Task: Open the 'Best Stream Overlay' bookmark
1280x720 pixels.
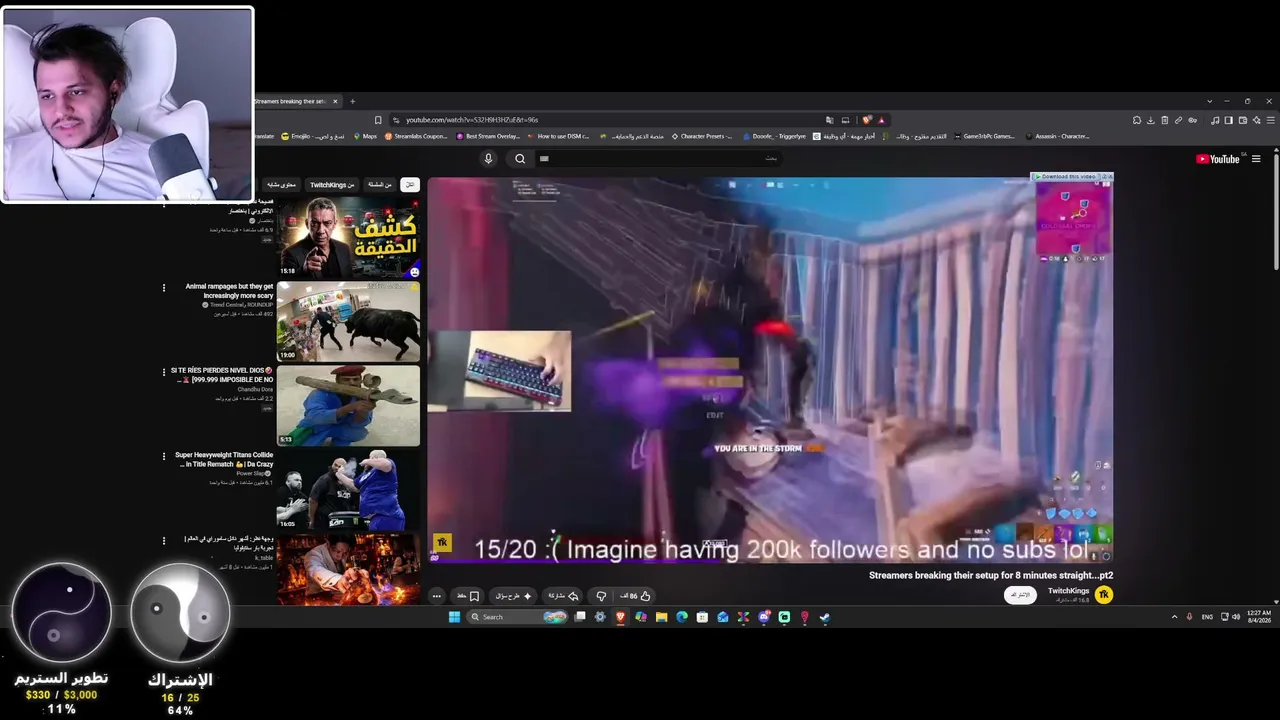Action: tap(488, 136)
